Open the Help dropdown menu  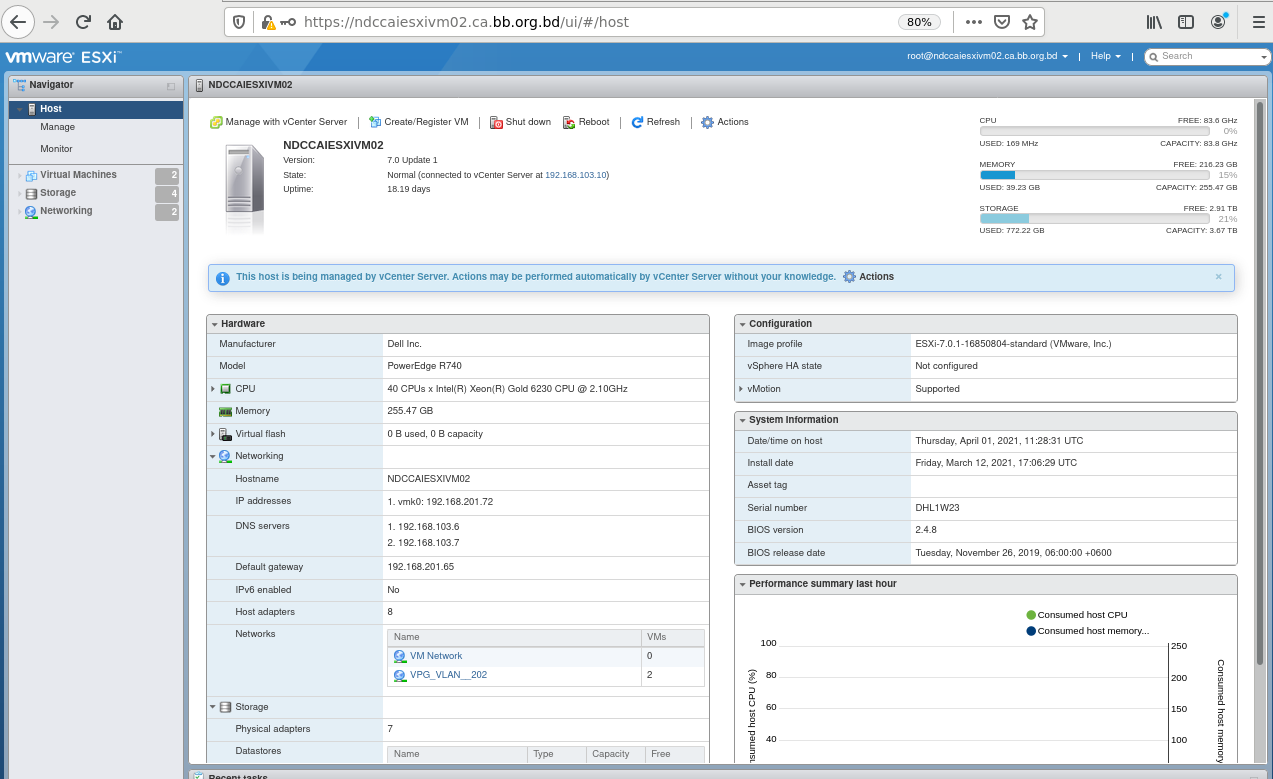1105,57
